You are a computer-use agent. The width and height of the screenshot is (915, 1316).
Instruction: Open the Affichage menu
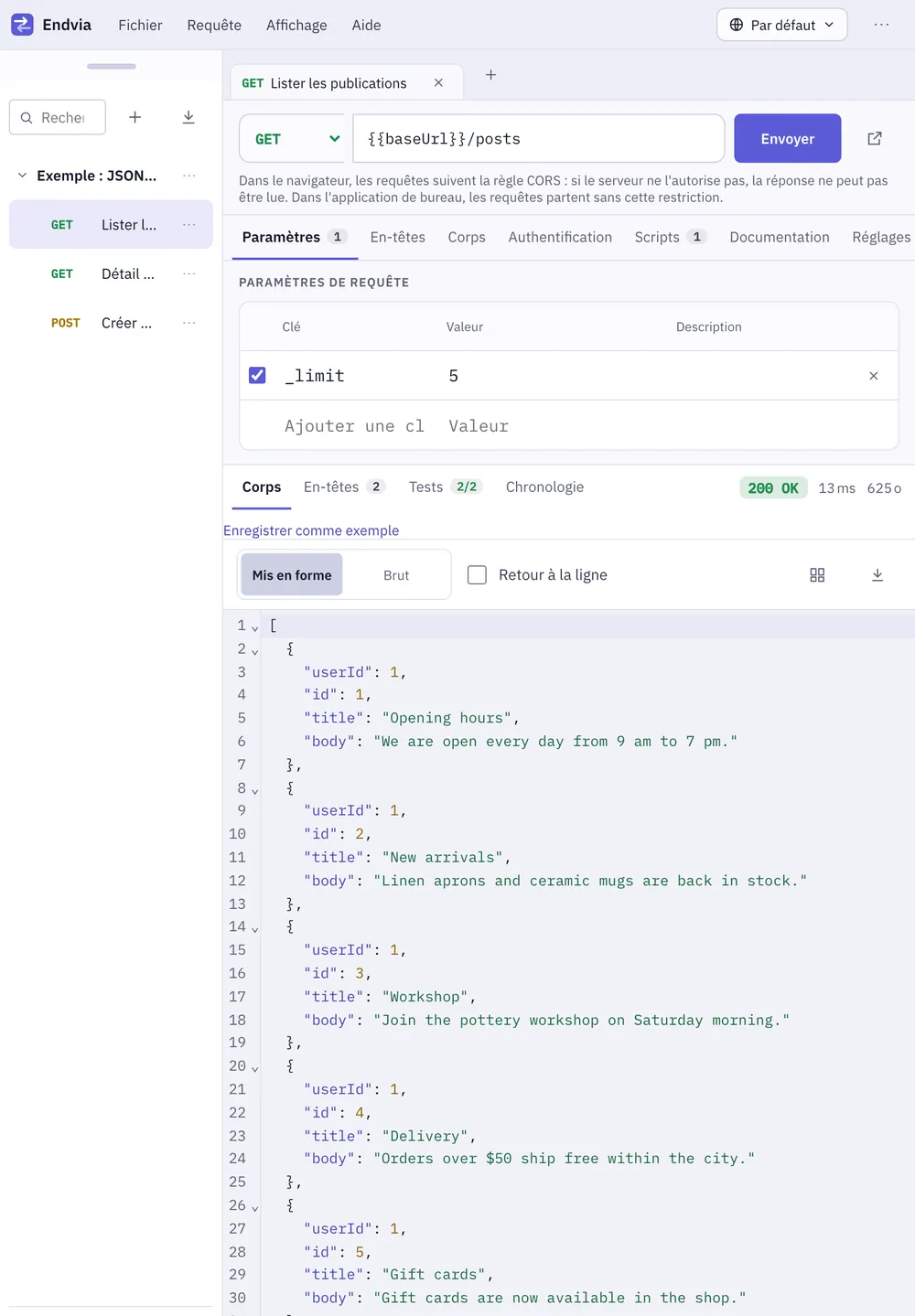tap(296, 25)
